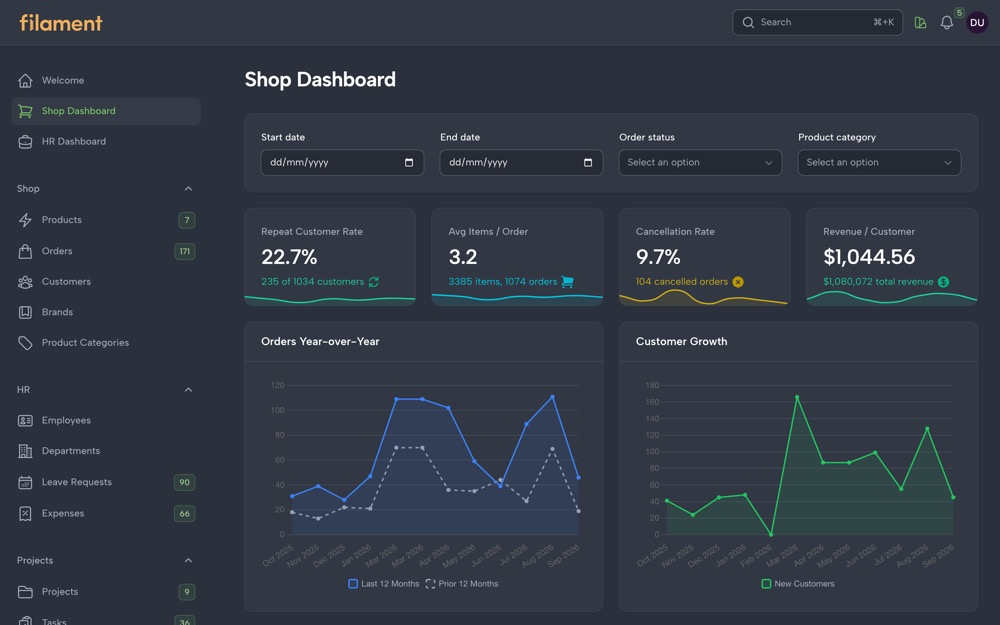Screen dimensions: 1000x625
Task: Click the Shop Dashboard page title
Action: [320, 80]
